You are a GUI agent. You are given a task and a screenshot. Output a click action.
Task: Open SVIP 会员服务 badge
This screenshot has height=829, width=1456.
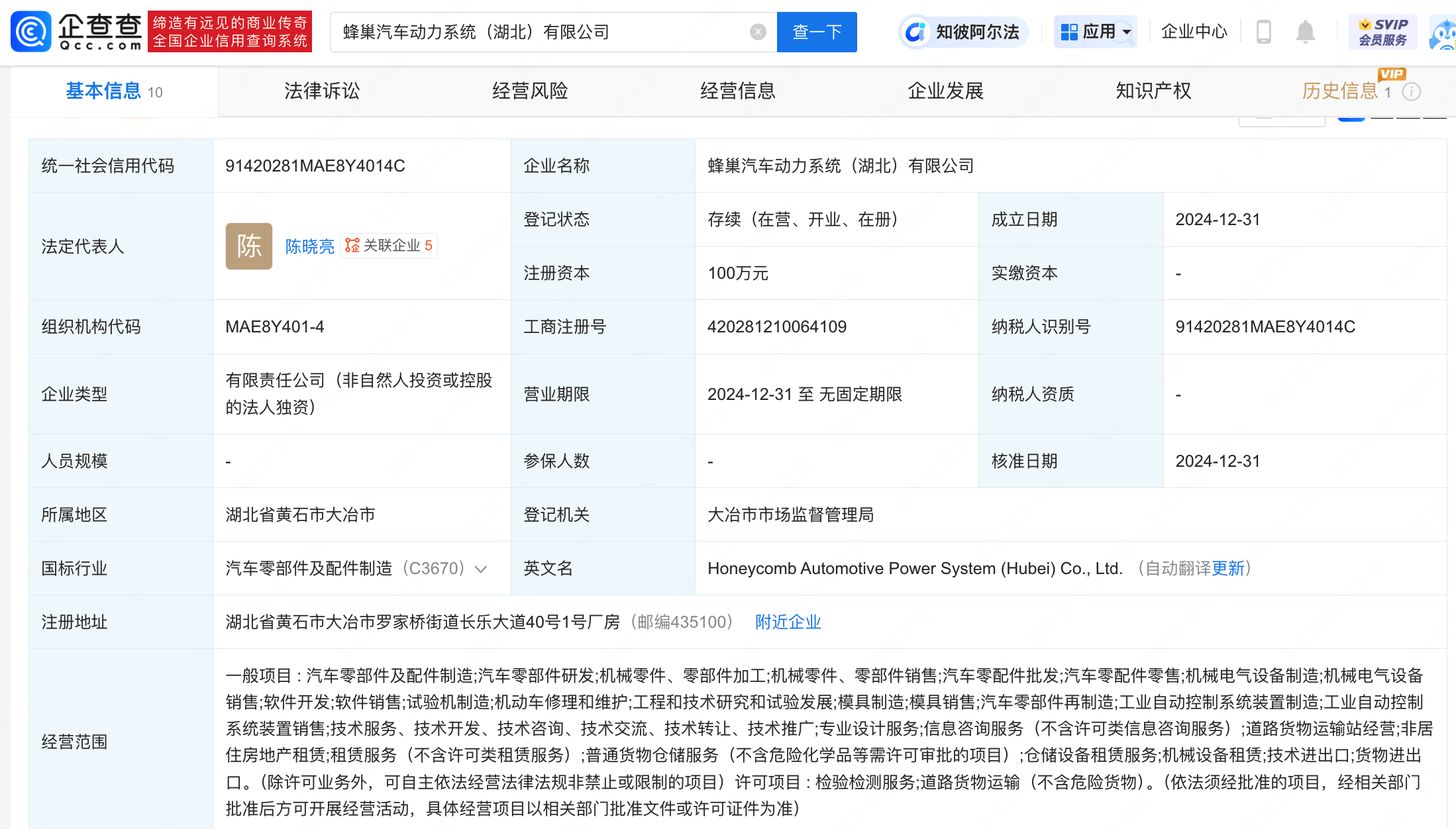1383,32
